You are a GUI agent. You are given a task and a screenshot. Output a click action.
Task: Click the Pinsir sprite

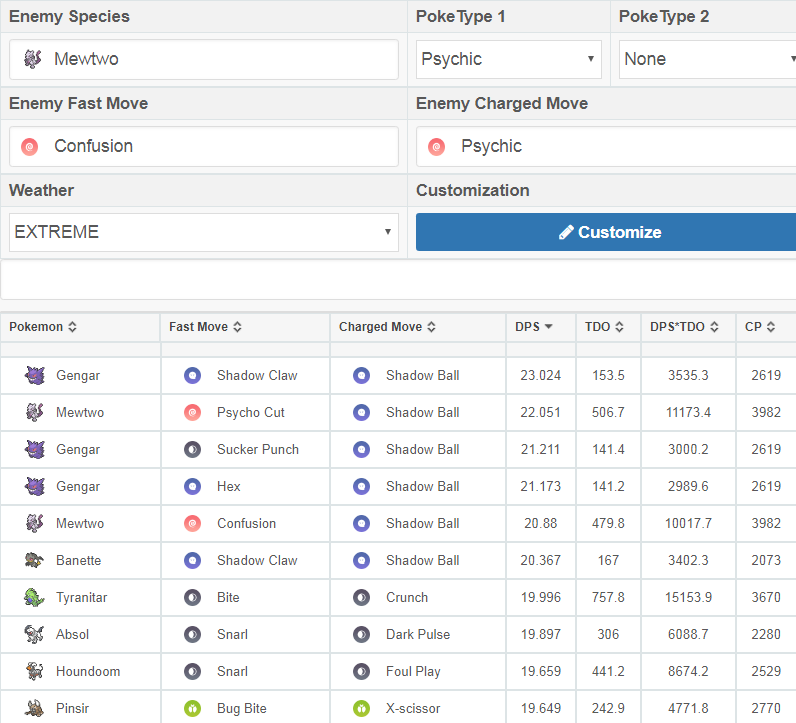[x=34, y=708]
